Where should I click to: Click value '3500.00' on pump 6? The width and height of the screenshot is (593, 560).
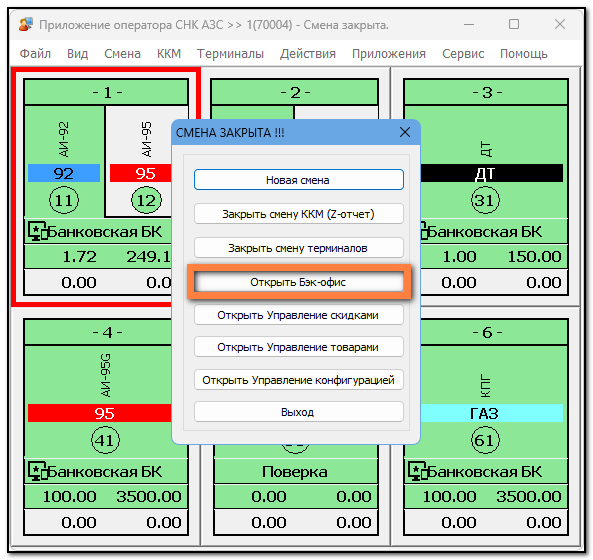click(x=529, y=496)
